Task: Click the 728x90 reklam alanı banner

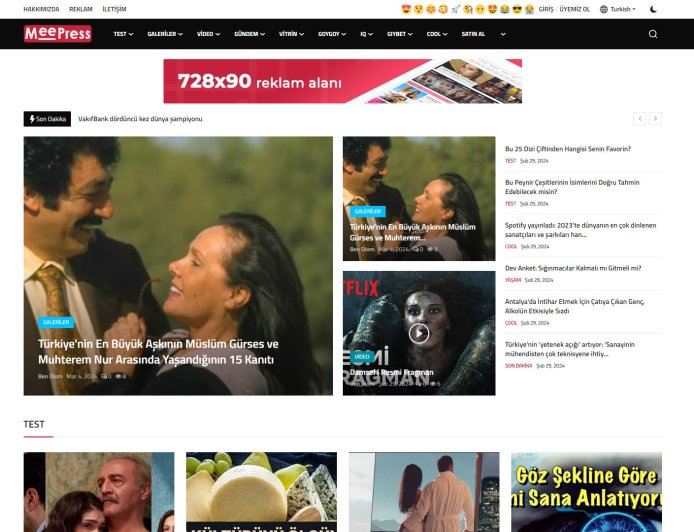Action: 343,81
